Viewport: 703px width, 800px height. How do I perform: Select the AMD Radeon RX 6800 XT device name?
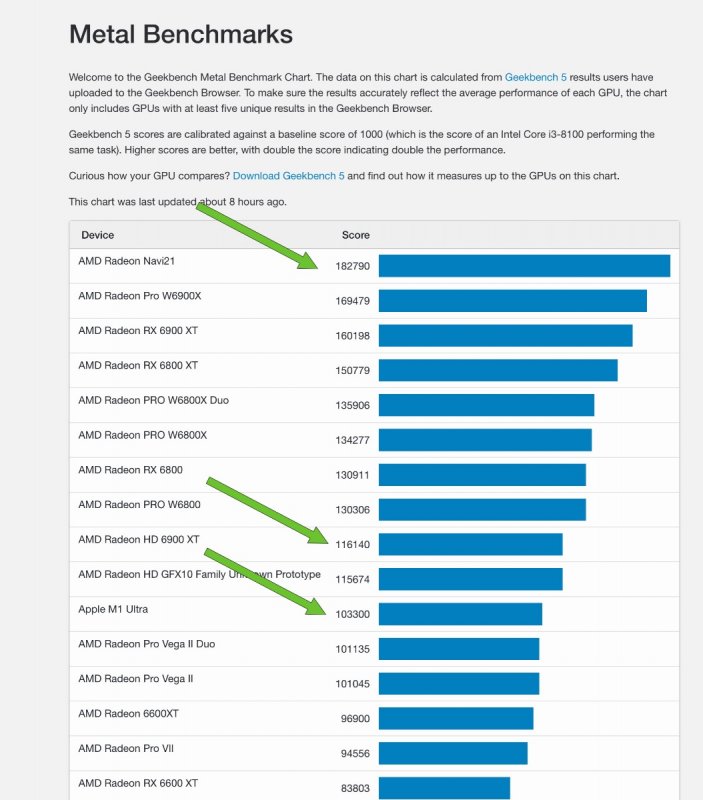(x=138, y=365)
